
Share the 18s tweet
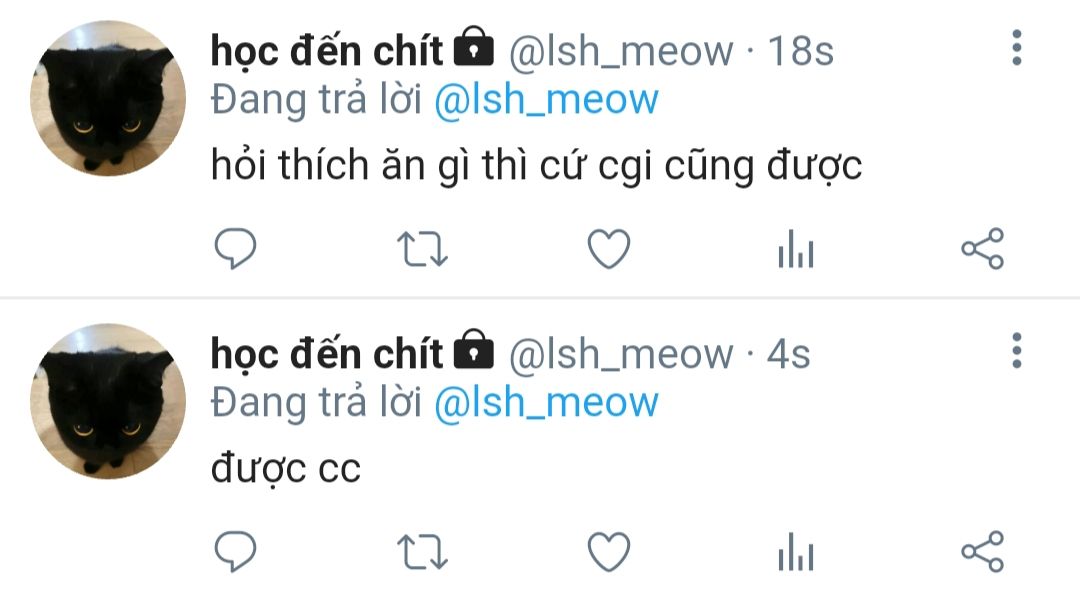click(983, 249)
